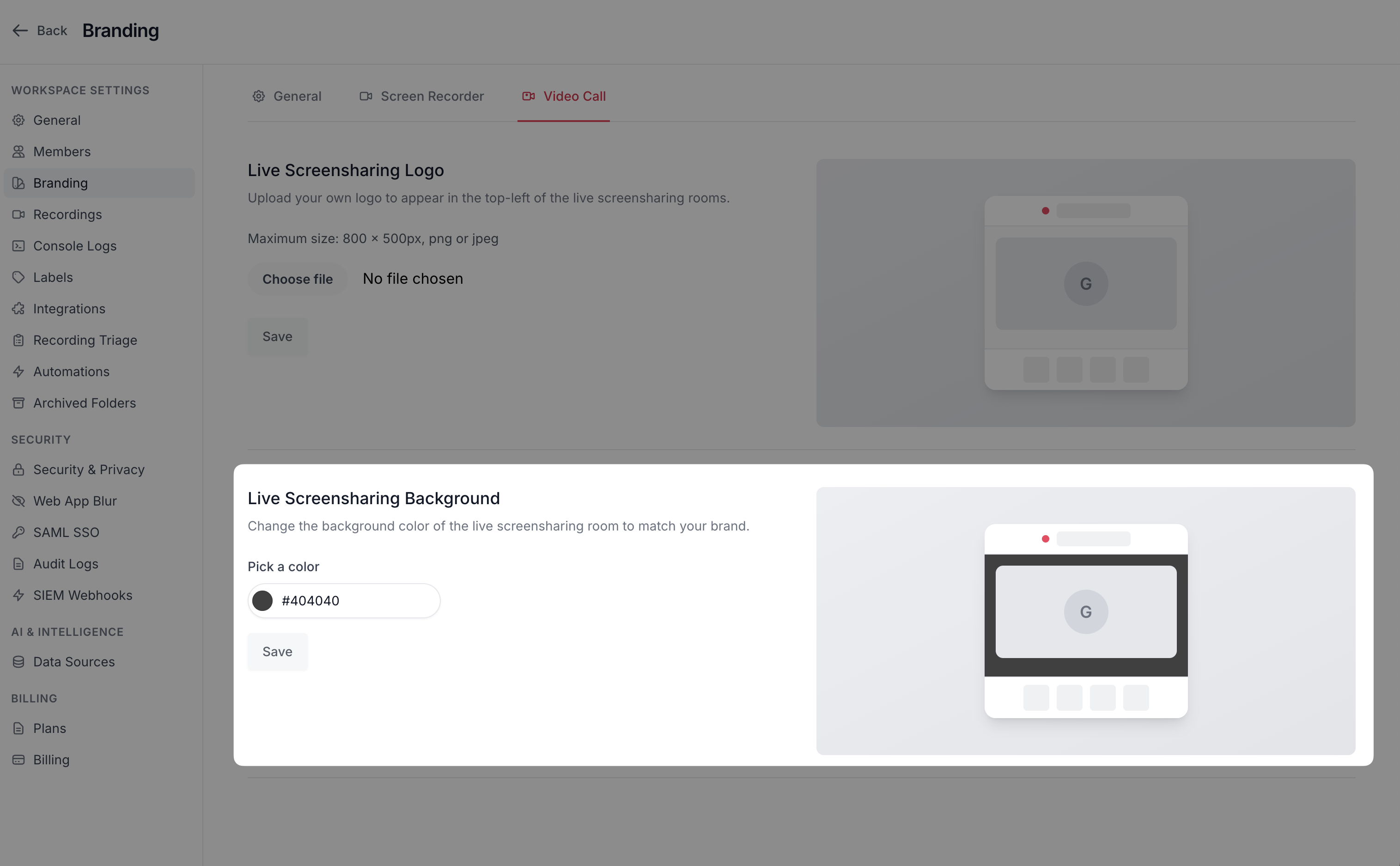Click the Labels tag icon
This screenshot has width=1400, height=866.
18,277
